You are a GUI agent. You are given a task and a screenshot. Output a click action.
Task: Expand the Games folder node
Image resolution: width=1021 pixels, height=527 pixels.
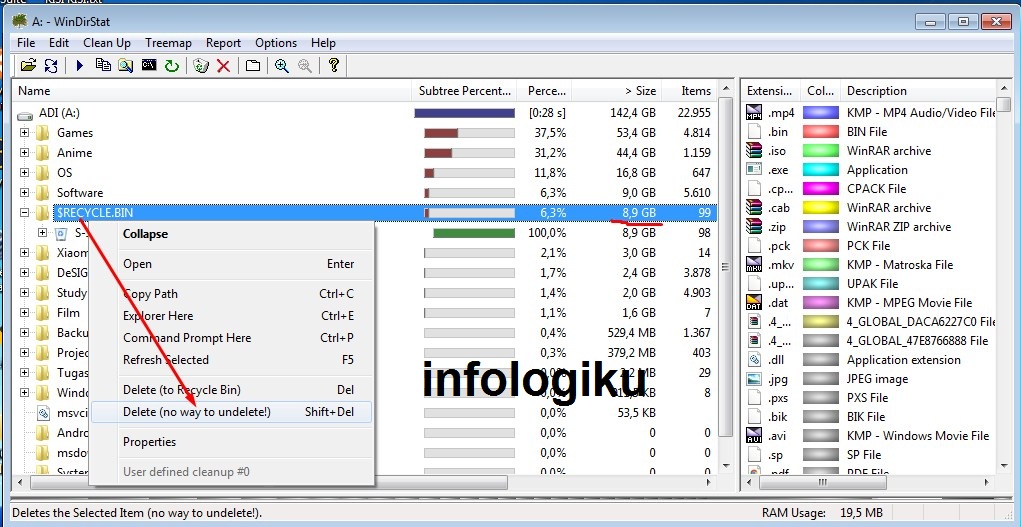pyautogui.click(x=24, y=133)
